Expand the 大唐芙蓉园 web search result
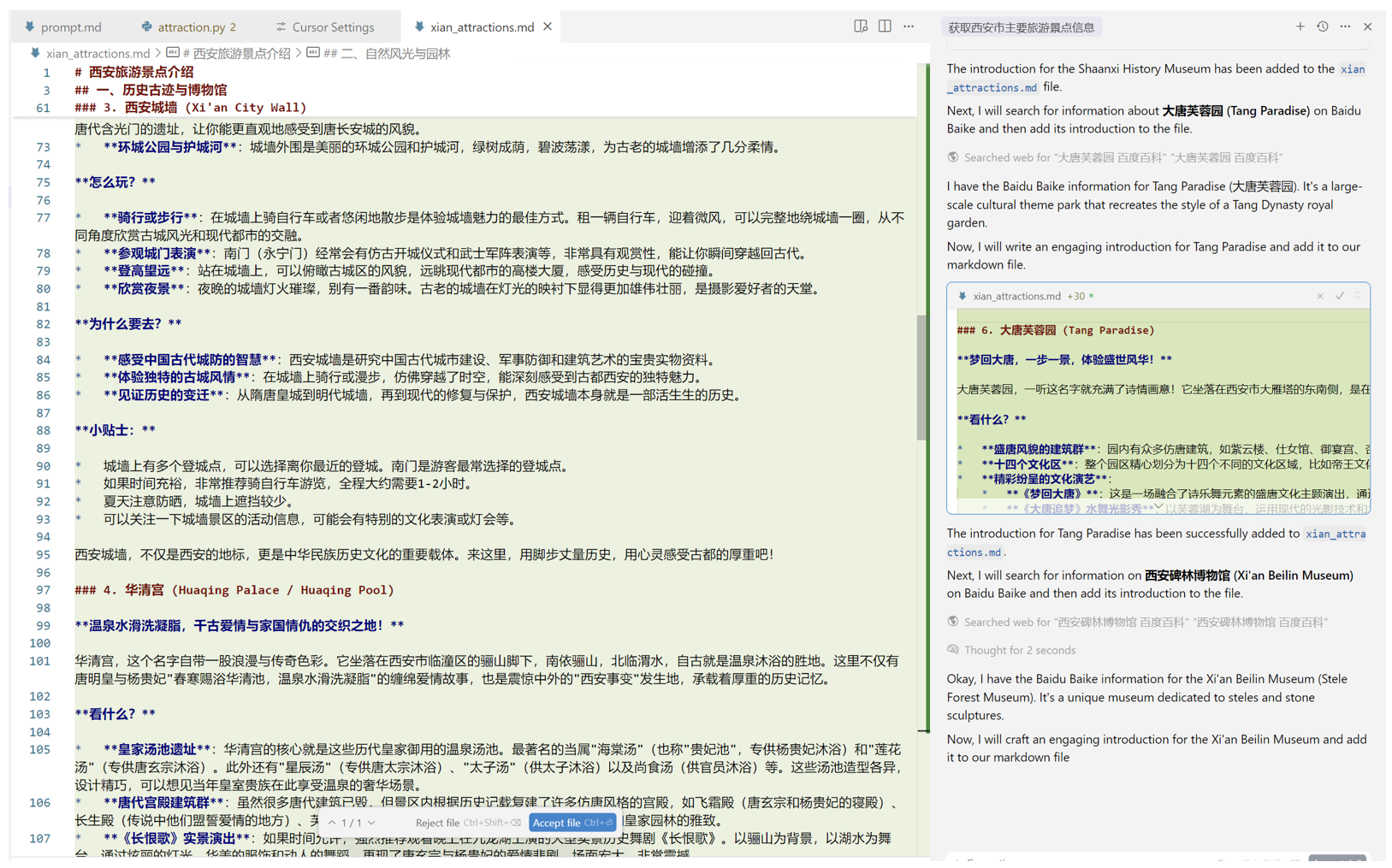Viewport: 1392px width, 868px height. point(1122,157)
